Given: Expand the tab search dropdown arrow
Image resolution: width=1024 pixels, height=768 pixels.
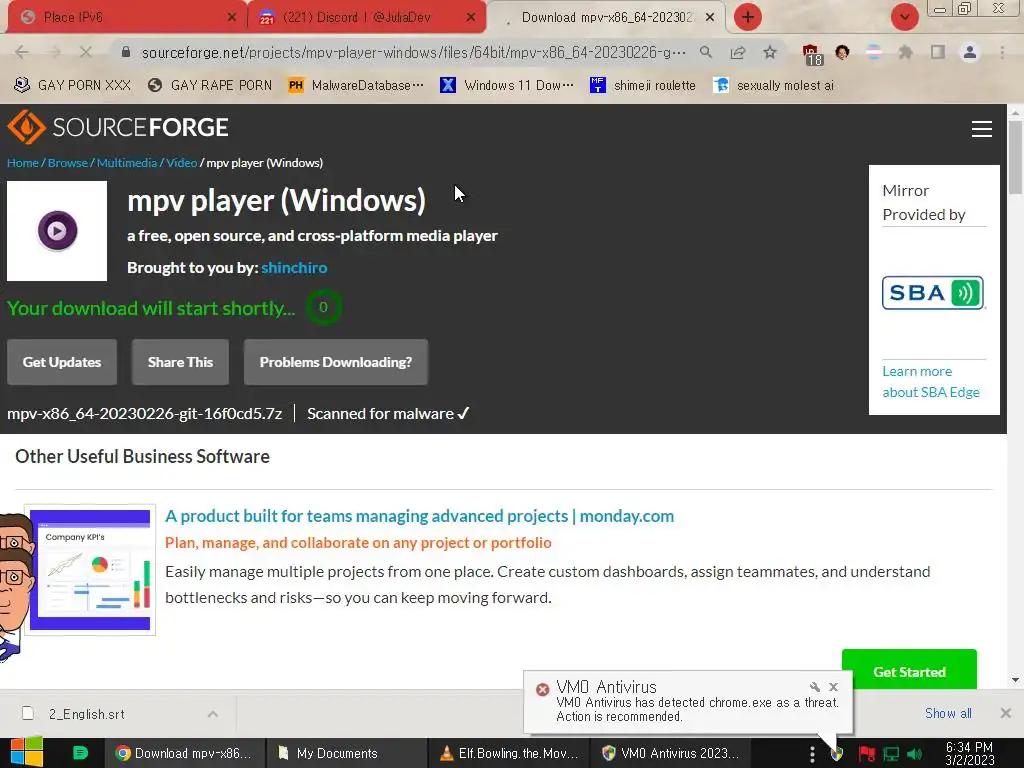Looking at the screenshot, I should click(x=904, y=17).
